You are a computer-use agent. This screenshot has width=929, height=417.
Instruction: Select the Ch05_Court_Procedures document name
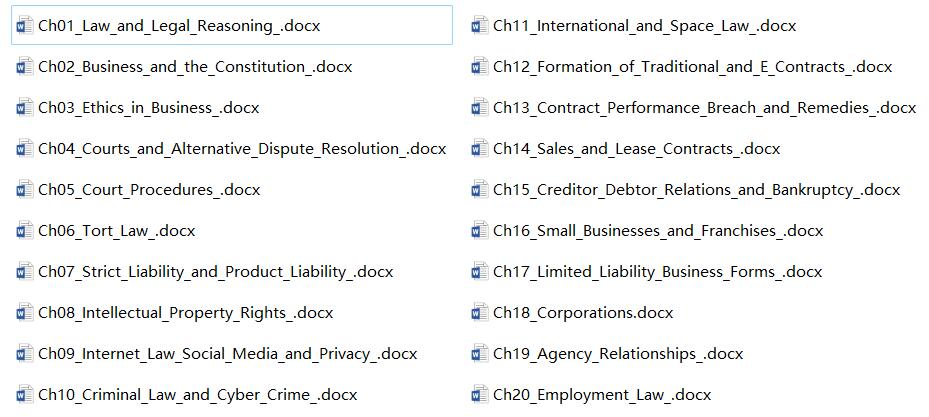click(x=149, y=190)
